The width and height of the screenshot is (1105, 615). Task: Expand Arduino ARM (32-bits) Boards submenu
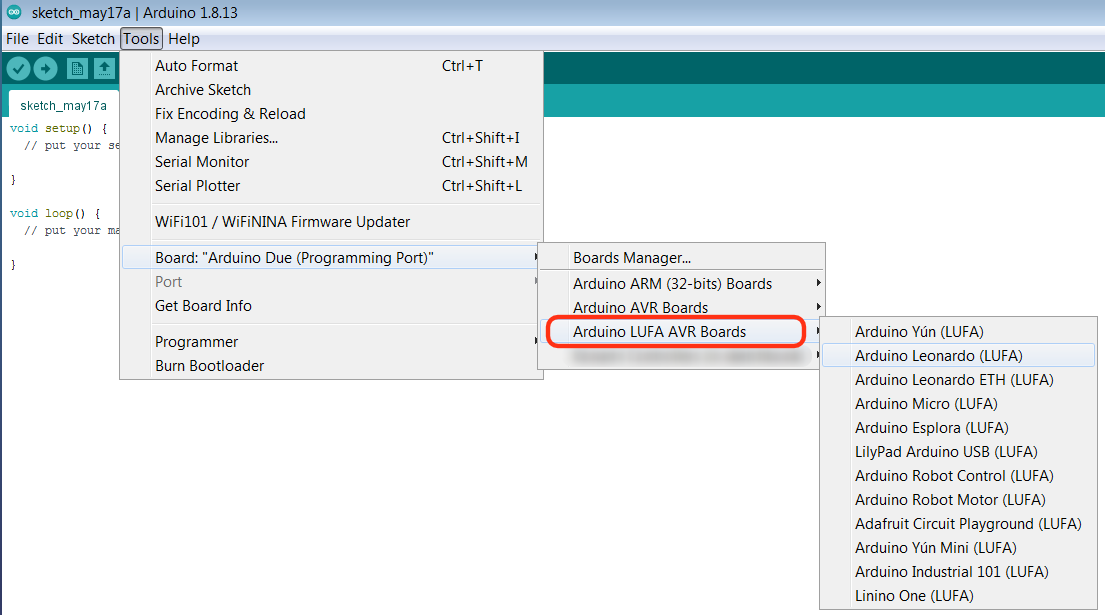click(x=681, y=283)
